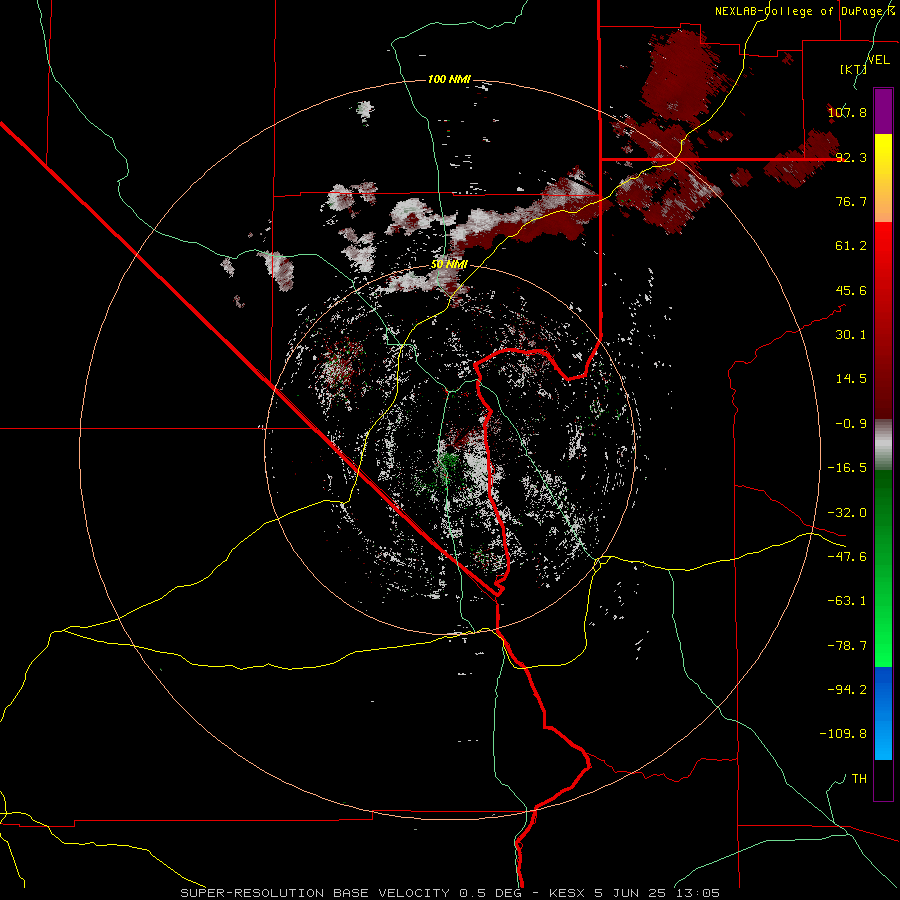Screen dimensions: 900x900
Task: Select the 107.8 legend value
Action: (847, 112)
